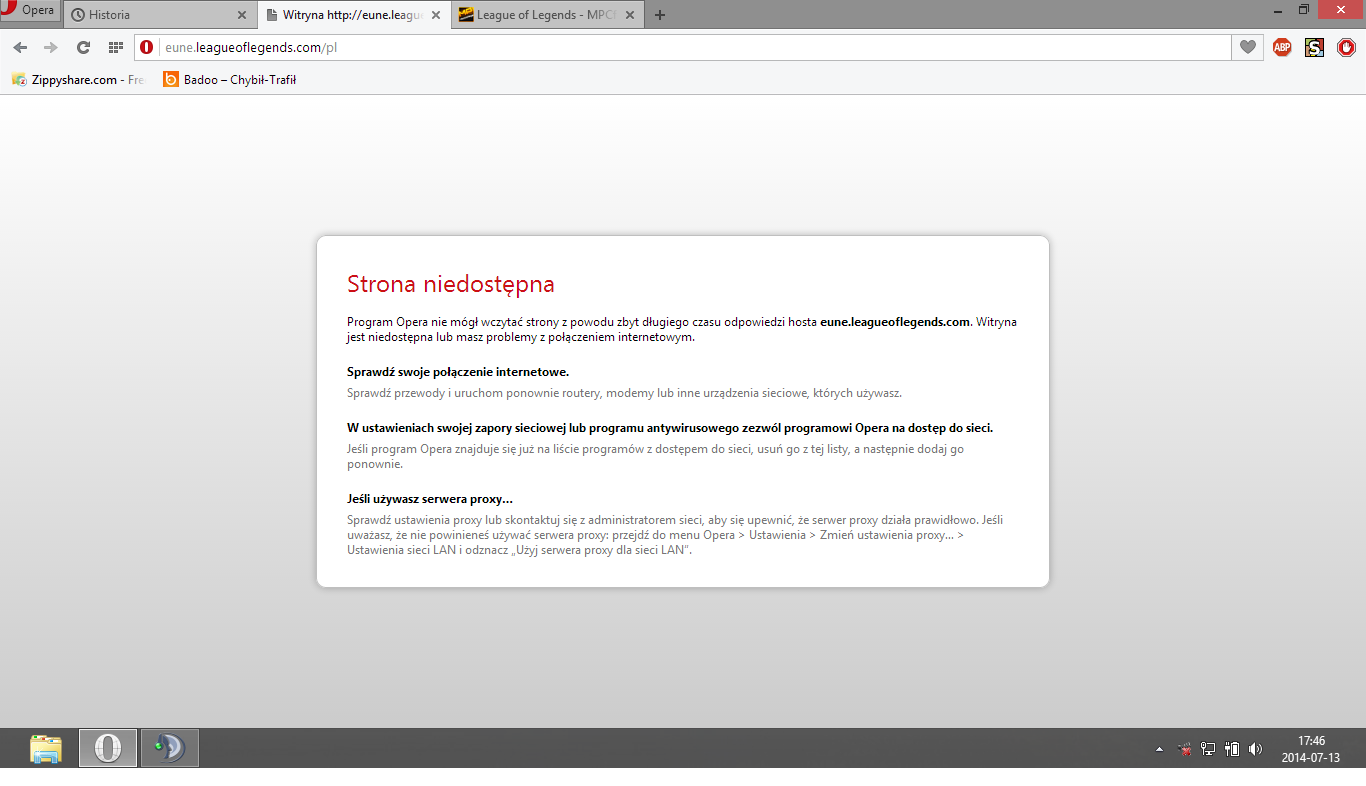Viewport: 1366px width, 786px height.
Task: Close the Historia tab
Action: click(242, 15)
